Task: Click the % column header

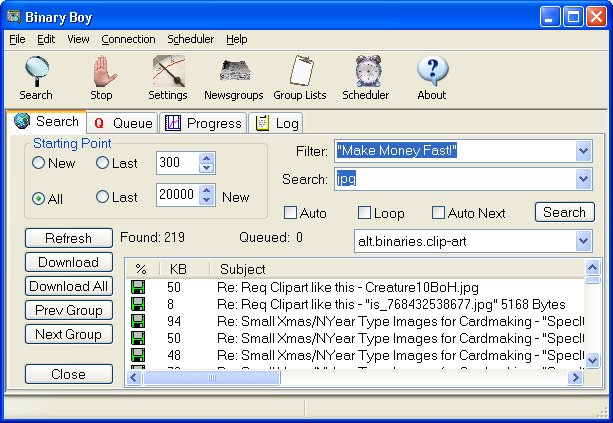Action: pos(143,269)
